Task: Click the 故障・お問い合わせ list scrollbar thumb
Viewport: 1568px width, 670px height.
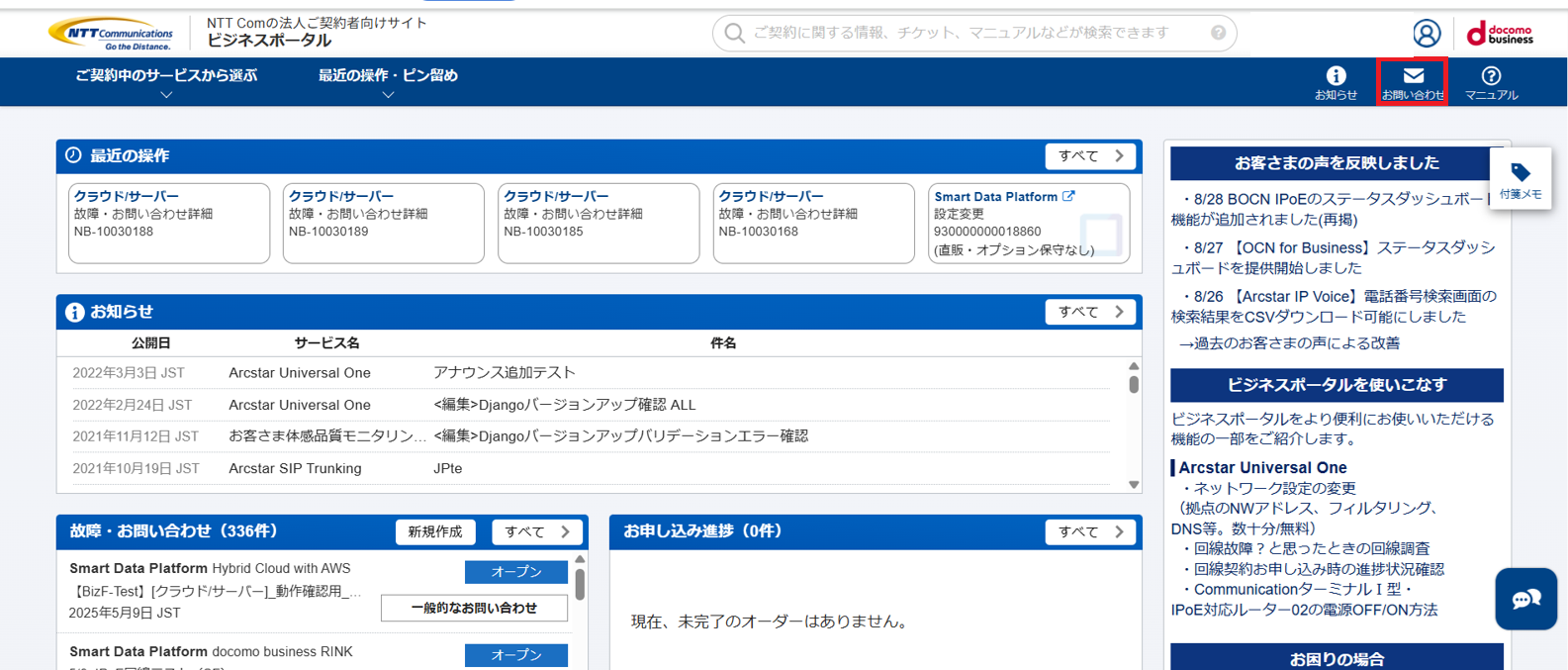Action: pos(580,583)
